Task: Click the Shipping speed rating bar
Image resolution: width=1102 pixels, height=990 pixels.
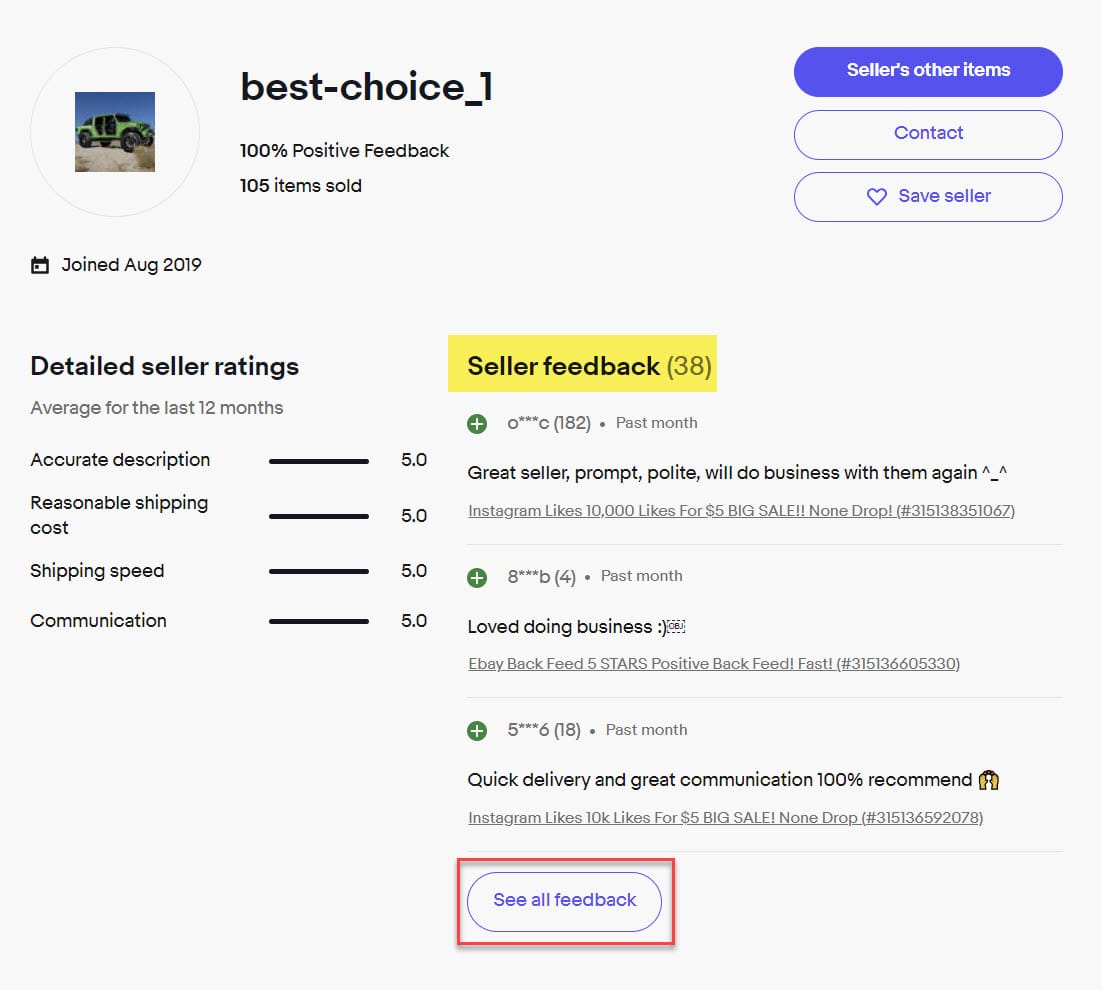Action: pyautogui.click(x=318, y=572)
